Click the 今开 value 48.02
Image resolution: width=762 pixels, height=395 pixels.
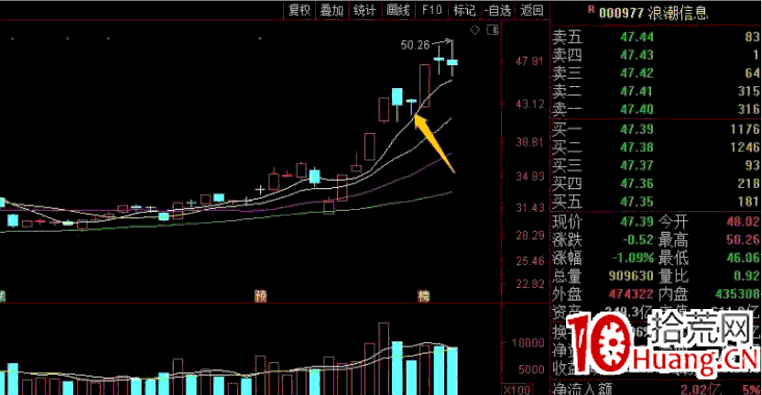(743, 222)
